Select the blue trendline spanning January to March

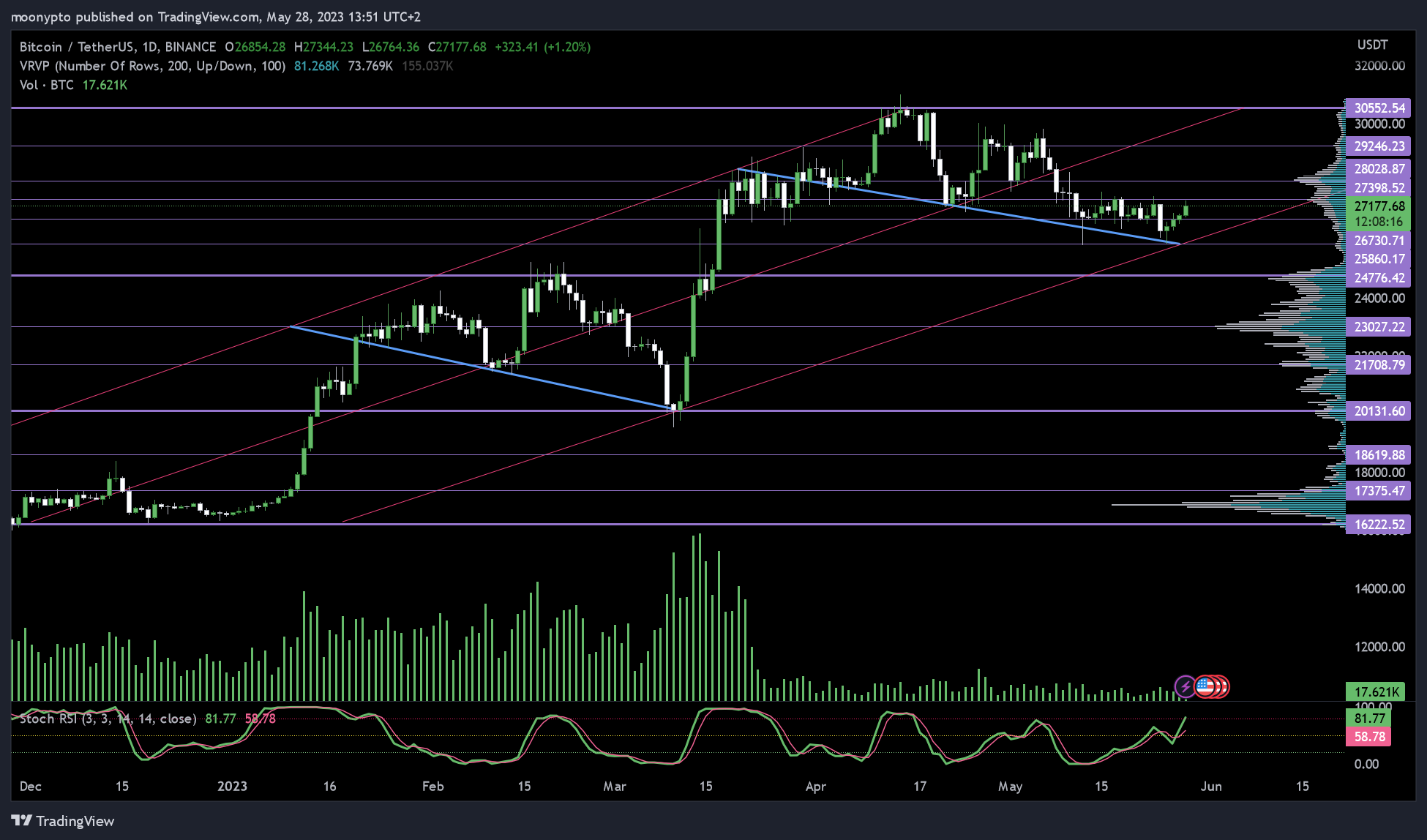click(481, 367)
